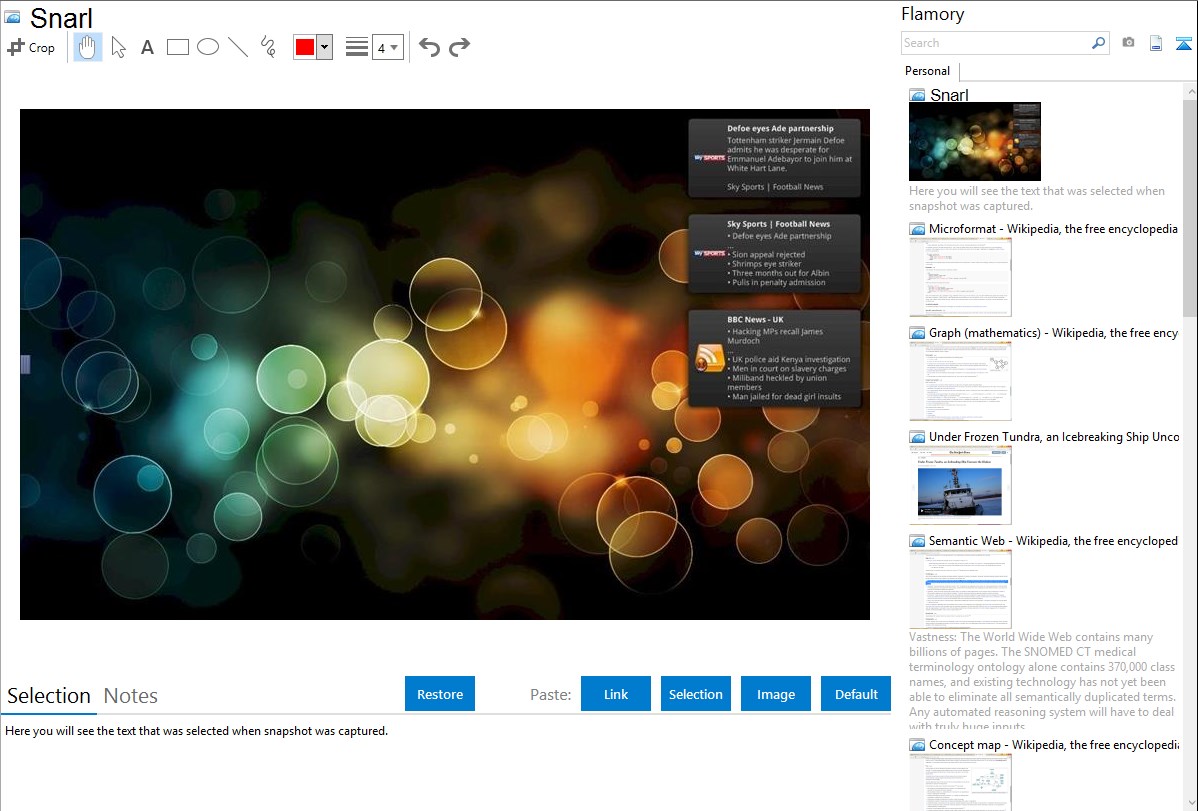1198x811 pixels.
Task: Click the Paste Link button
Action: click(x=616, y=694)
